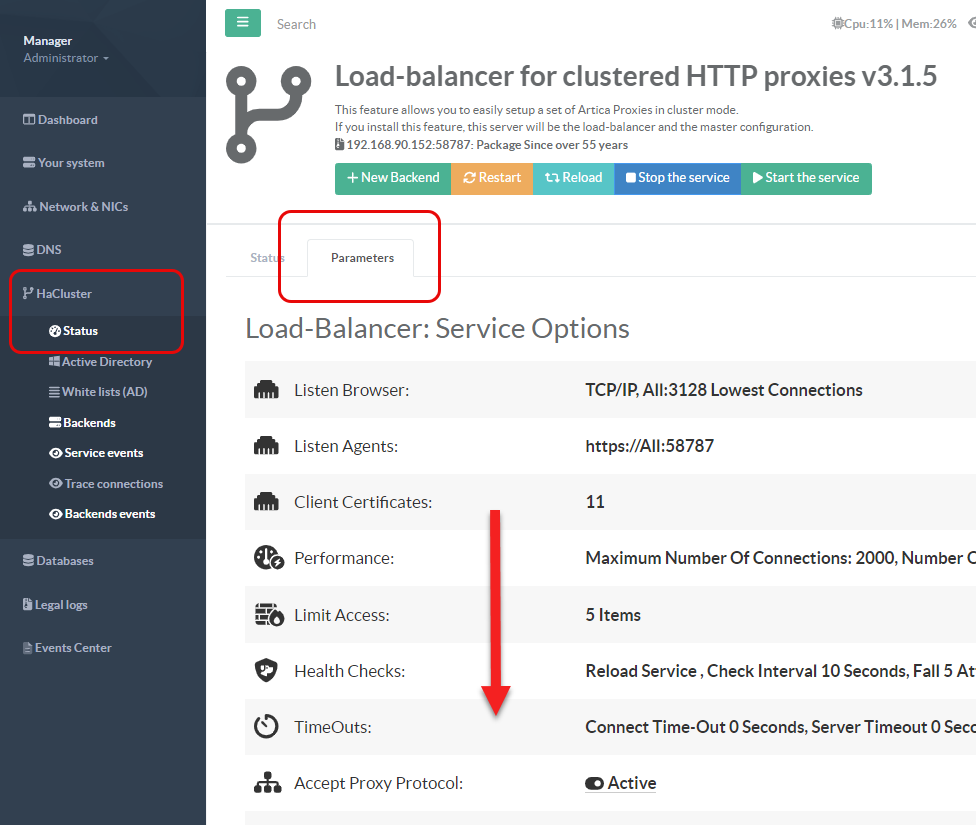
Task: Click the CPU chip icon in header
Action: [x=837, y=24]
